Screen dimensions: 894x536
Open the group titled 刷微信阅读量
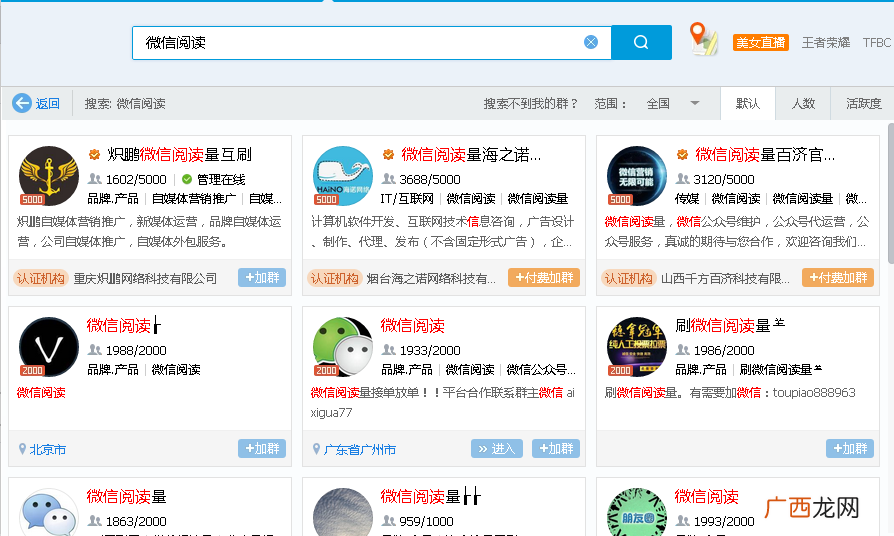pyautogui.click(x=730, y=326)
